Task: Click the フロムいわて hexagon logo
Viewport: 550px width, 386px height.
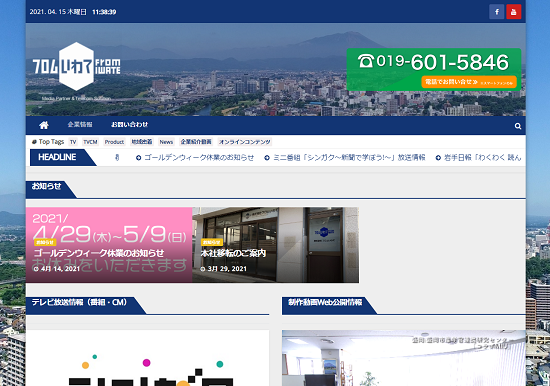Action: (x=76, y=67)
